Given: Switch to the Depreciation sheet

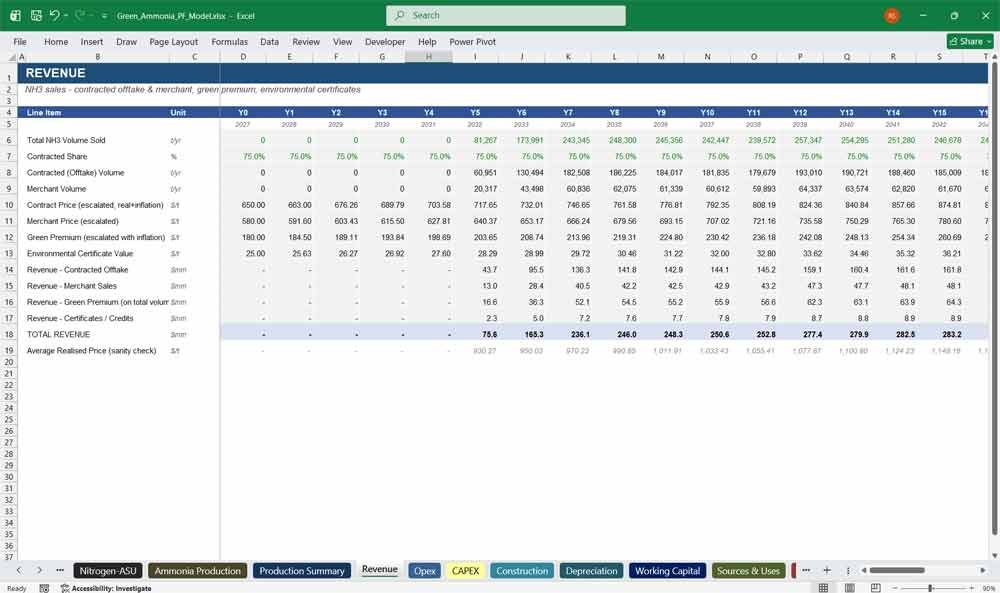Looking at the screenshot, I should pos(591,571).
